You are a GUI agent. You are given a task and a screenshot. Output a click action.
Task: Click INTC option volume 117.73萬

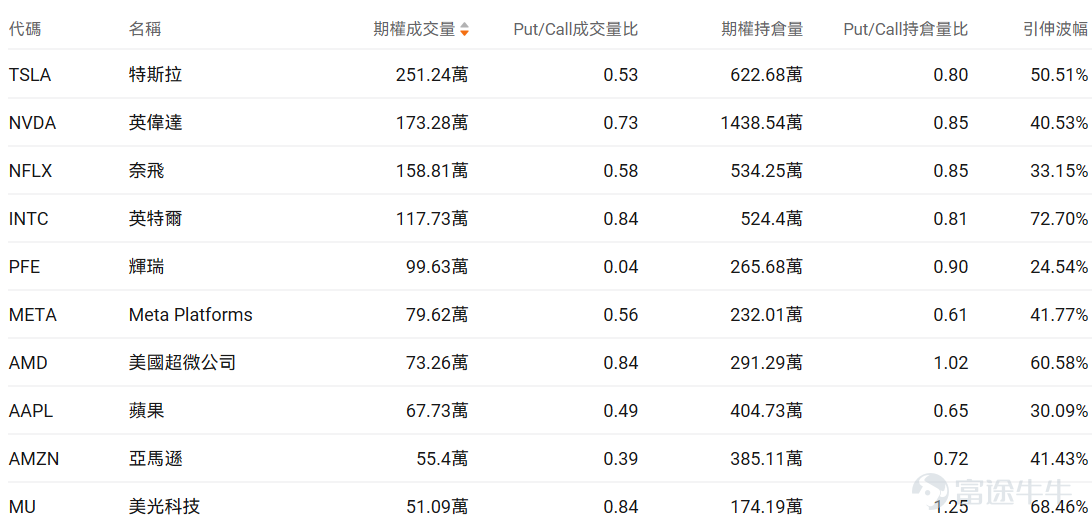click(x=432, y=219)
